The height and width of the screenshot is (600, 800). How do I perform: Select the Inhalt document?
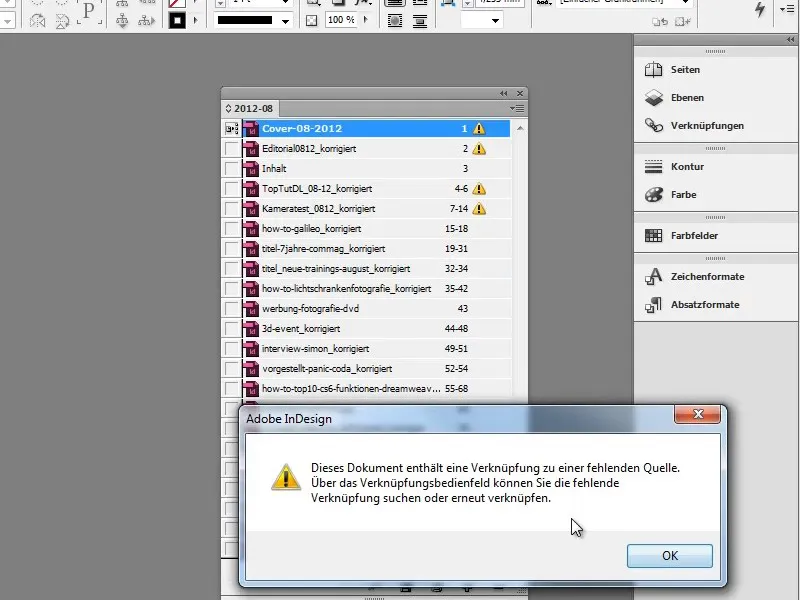tap(377, 168)
